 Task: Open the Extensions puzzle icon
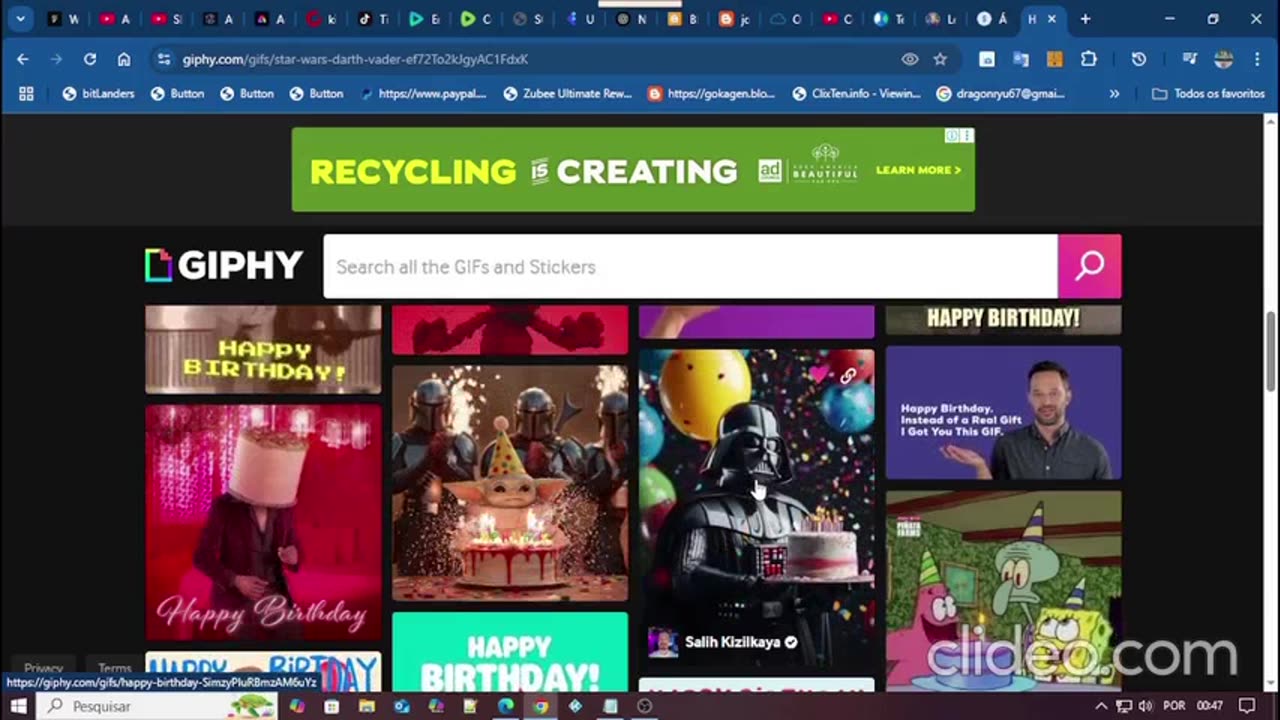coord(1089,59)
